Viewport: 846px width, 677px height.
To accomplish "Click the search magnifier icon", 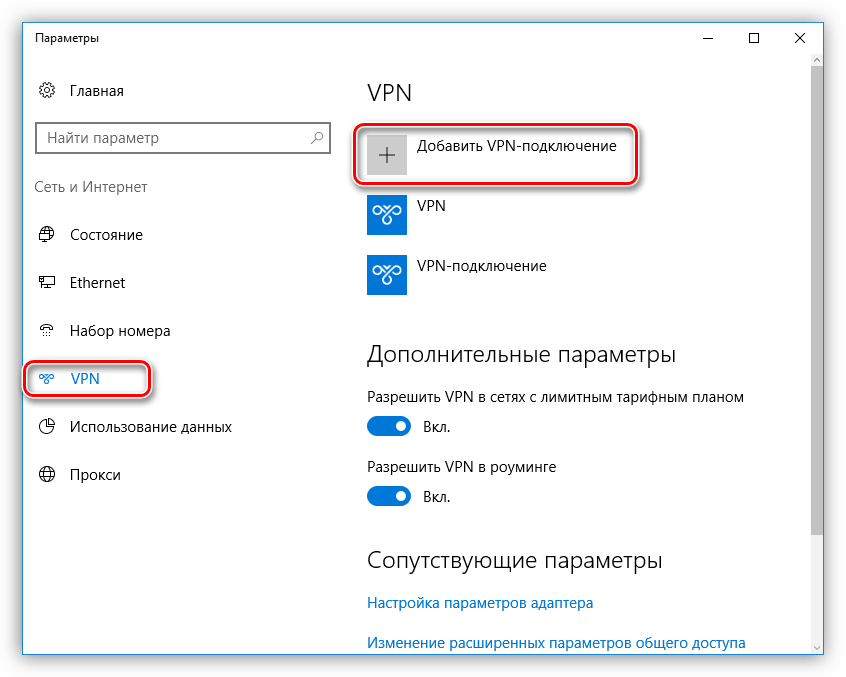I will (317, 138).
